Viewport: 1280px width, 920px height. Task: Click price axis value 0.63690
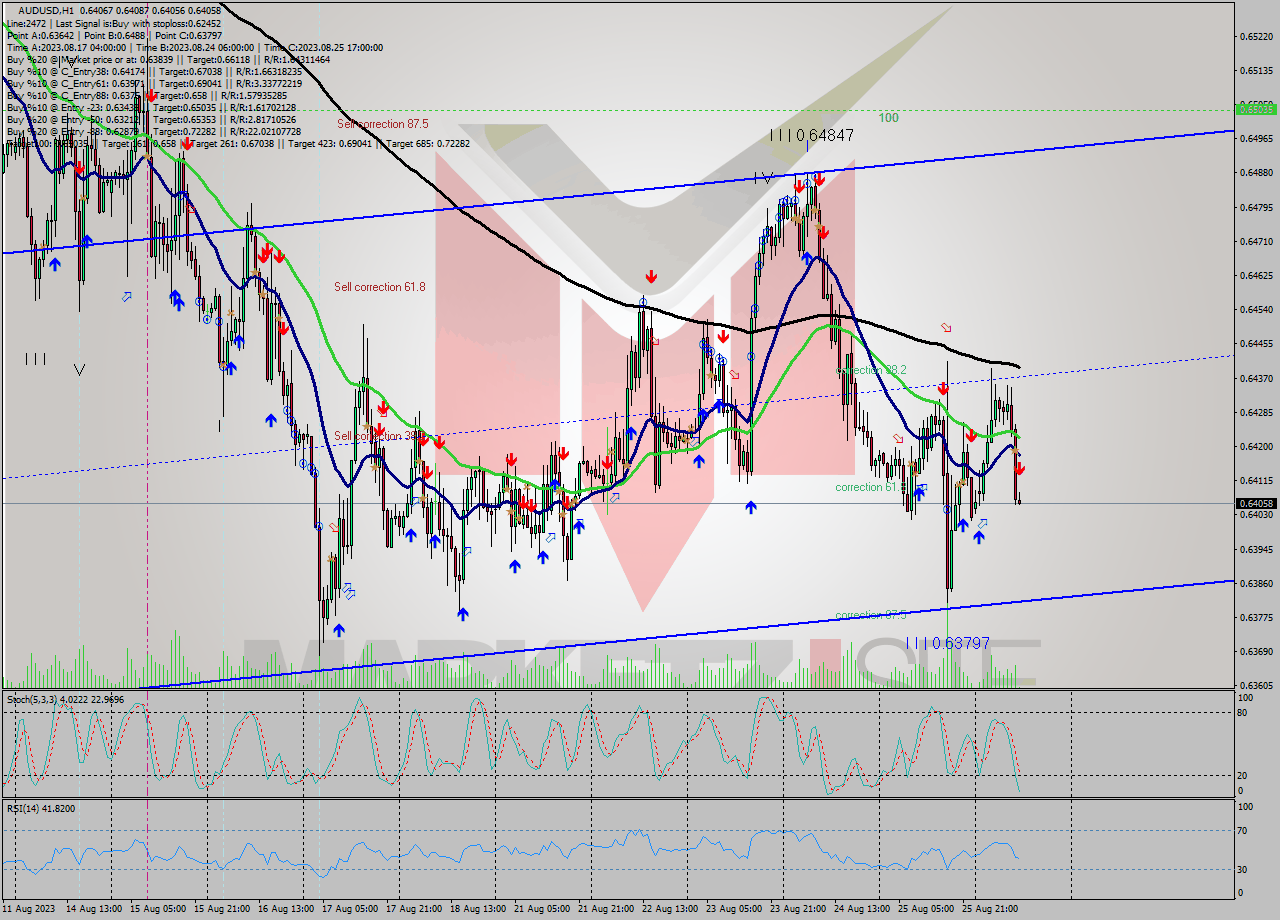(x=1255, y=652)
